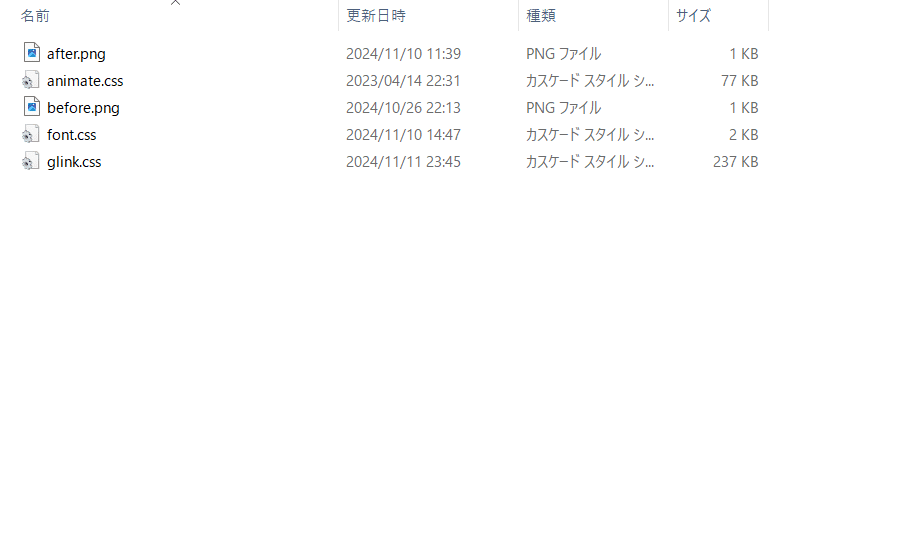The width and height of the screenshot is (923, 556).
Task: Sort by the サイズ column header
Action: point(693,16)
